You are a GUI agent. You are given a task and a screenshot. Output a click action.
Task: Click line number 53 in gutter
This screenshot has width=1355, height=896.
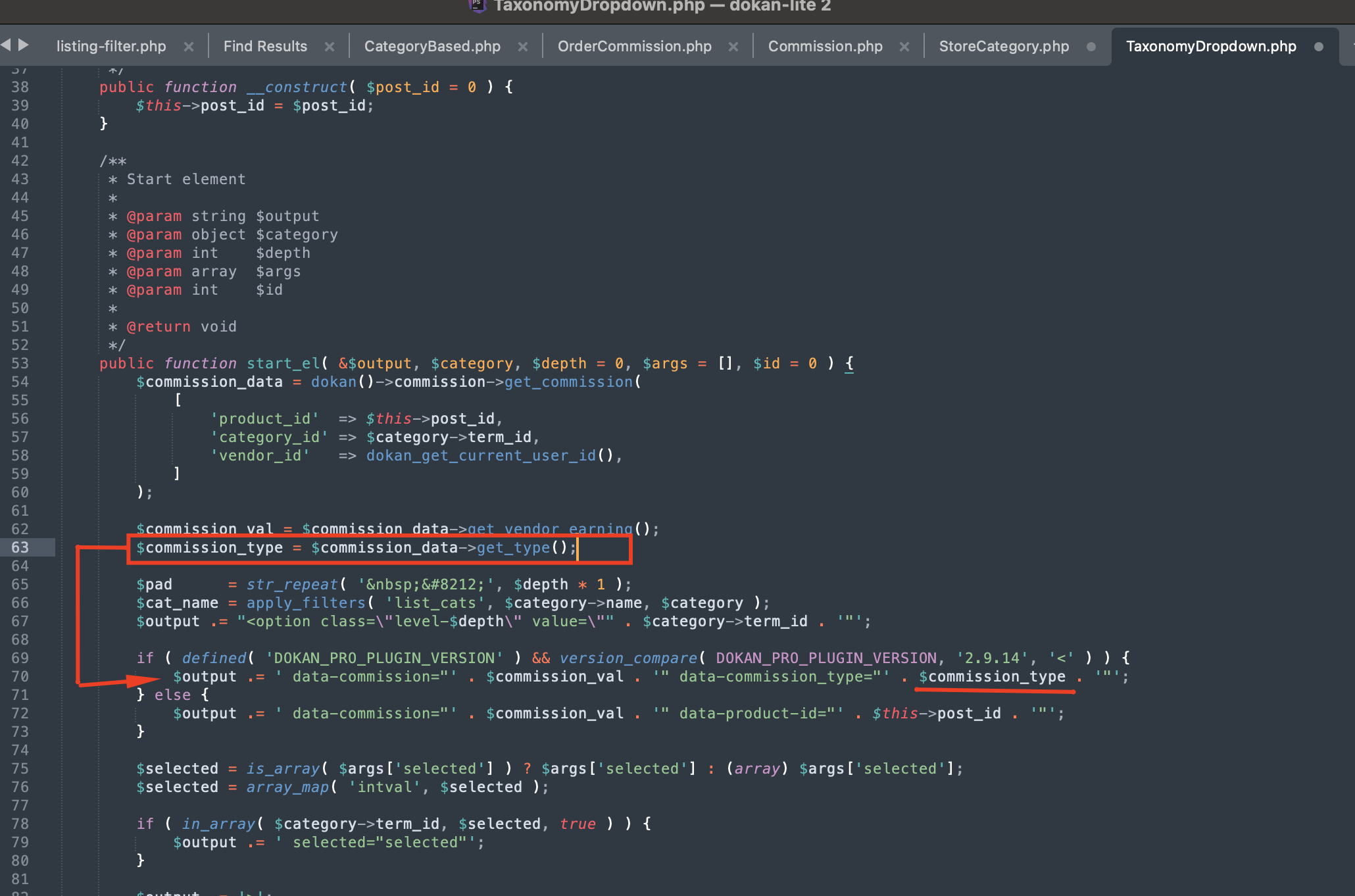20,363
